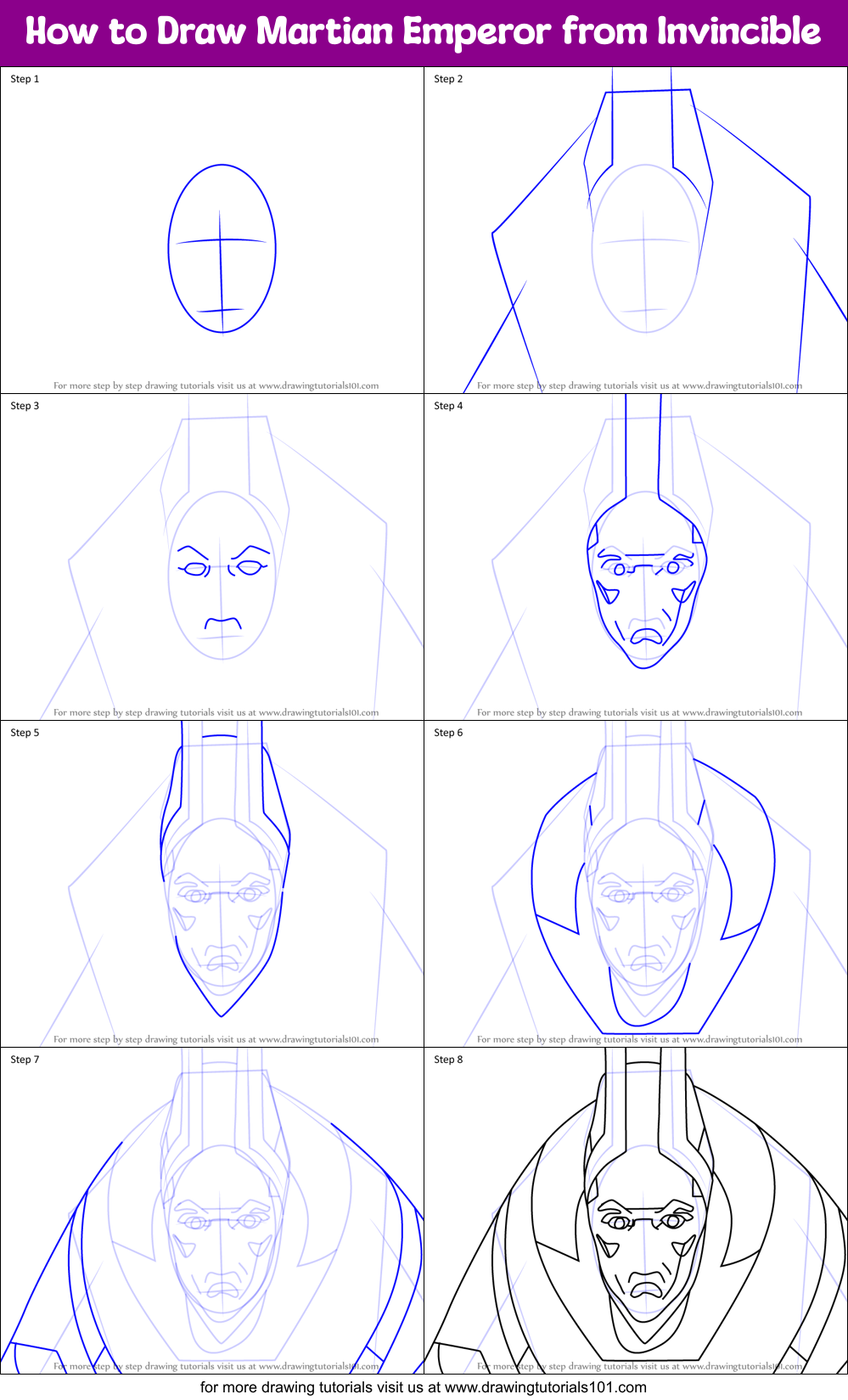Click the 'Step 7' label
The height and width of the screenshot is (1400, 848).
(x=25, y=1060)
